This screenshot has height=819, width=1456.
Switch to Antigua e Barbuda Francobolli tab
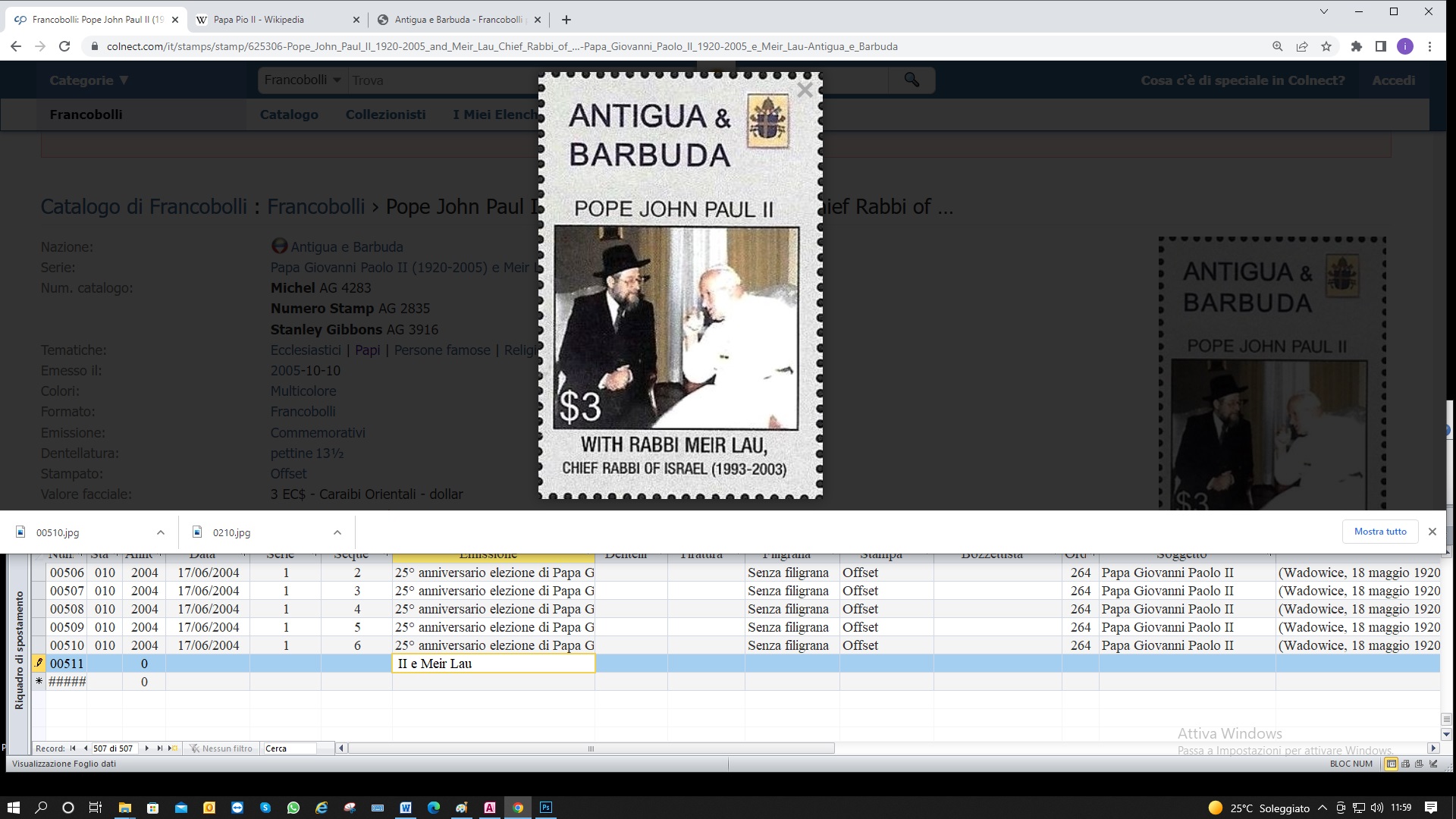click(x=459, y=20)
